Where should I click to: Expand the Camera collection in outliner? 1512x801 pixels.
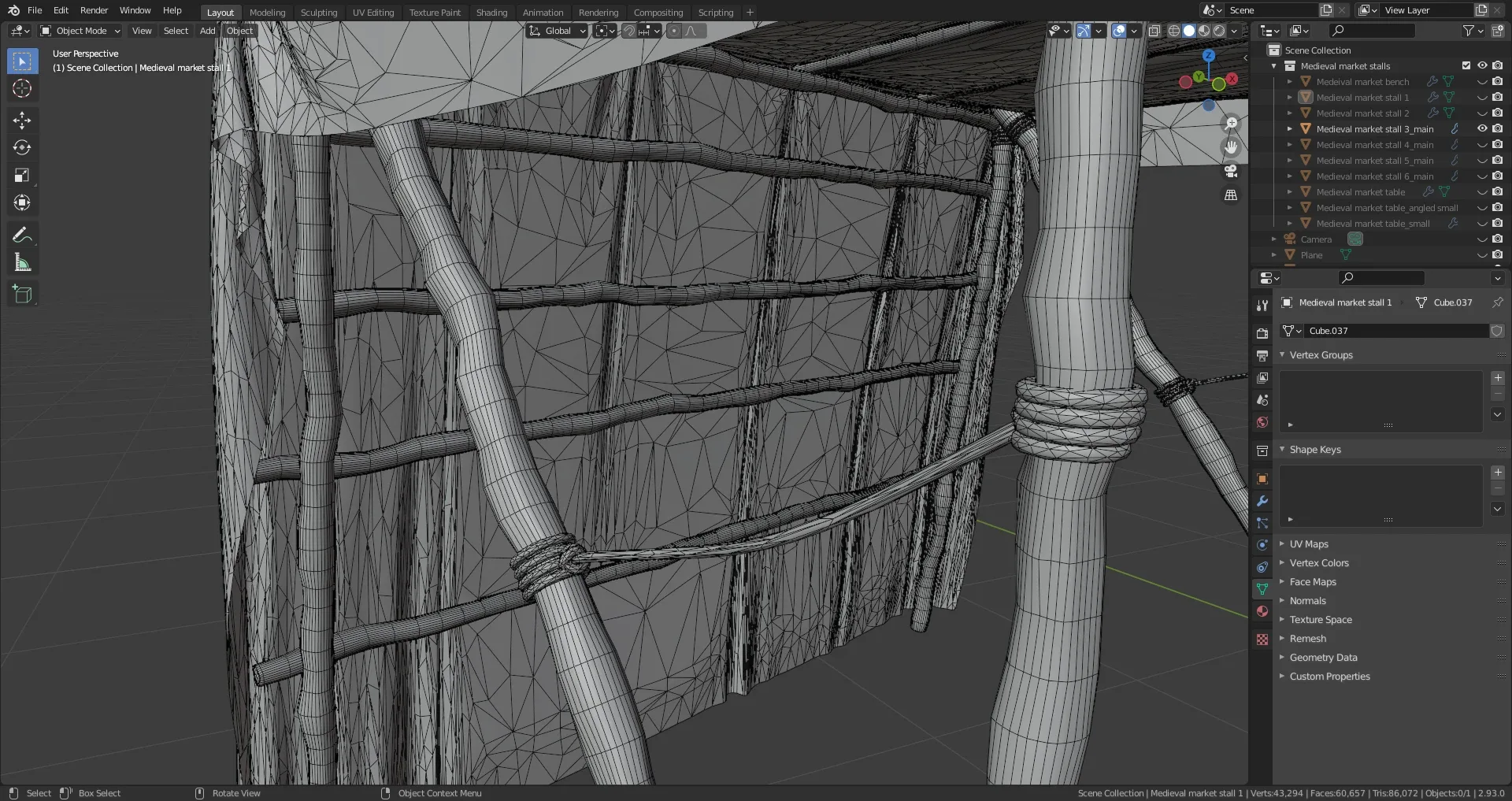coord(1274,239)
